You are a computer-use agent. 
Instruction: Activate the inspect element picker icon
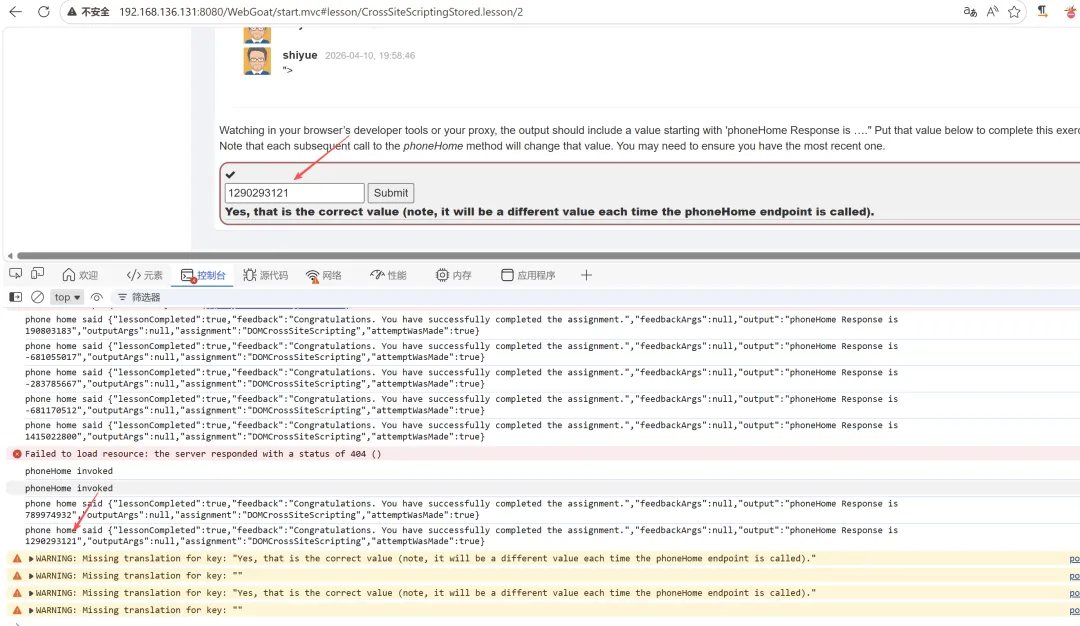[15, 274]
